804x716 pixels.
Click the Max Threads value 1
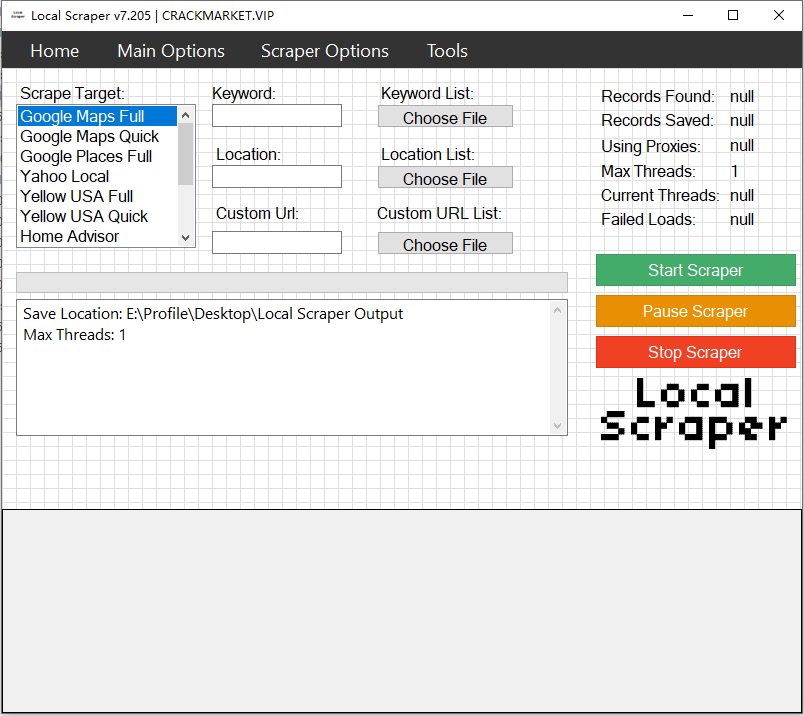click(734, 171)
